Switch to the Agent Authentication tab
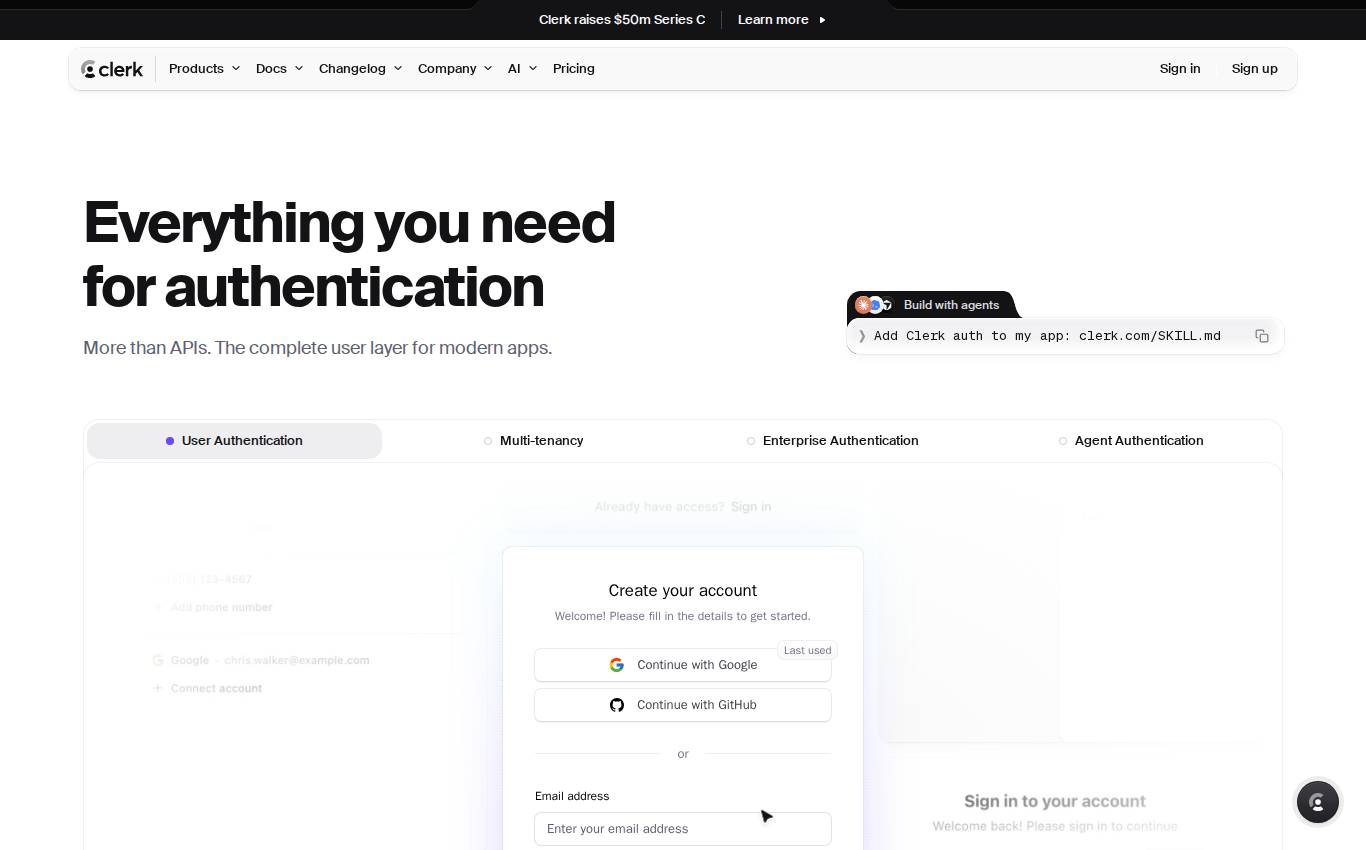 pos(1131,441)
